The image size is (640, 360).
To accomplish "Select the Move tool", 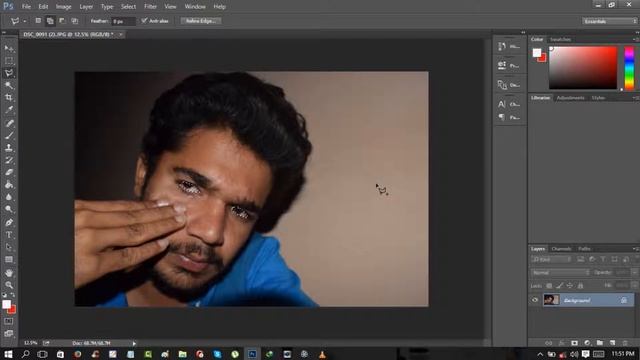I will [9, 49].
